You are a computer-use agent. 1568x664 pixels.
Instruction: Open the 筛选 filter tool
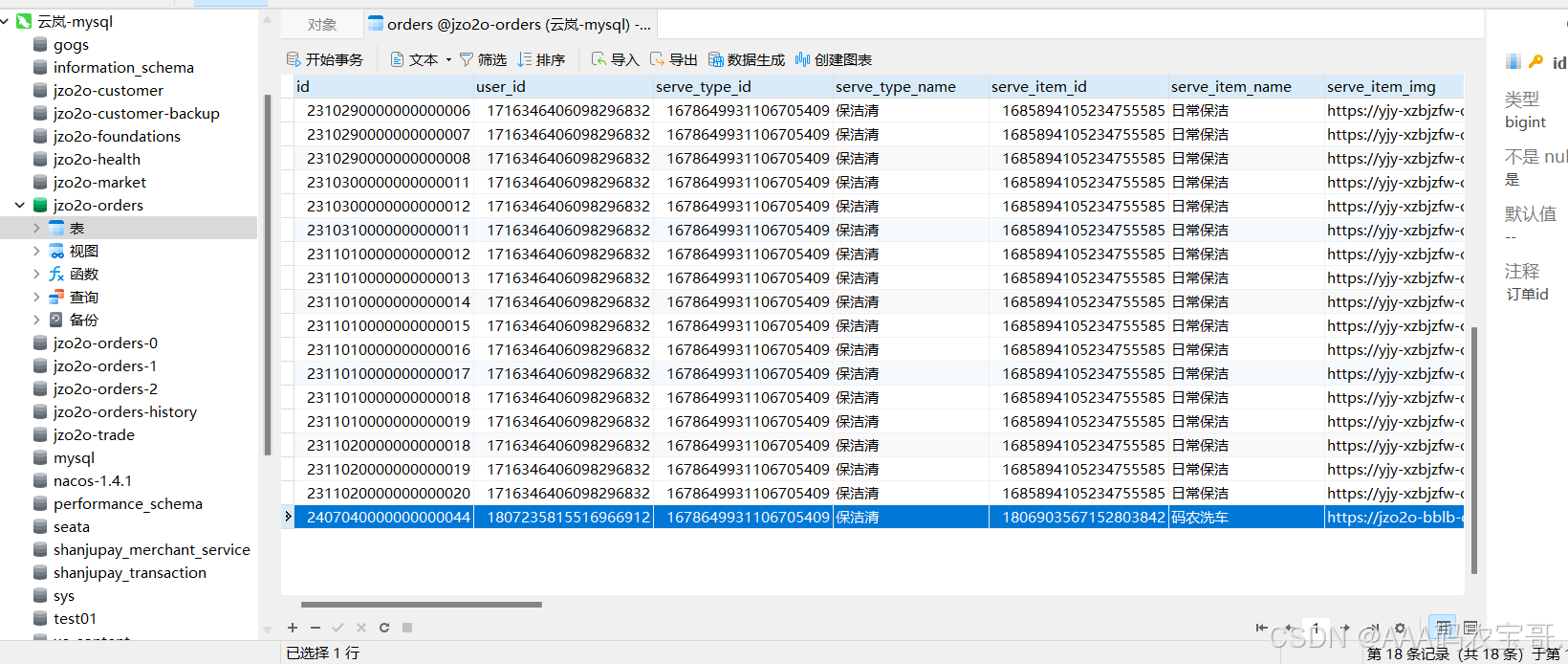point(483,59)
